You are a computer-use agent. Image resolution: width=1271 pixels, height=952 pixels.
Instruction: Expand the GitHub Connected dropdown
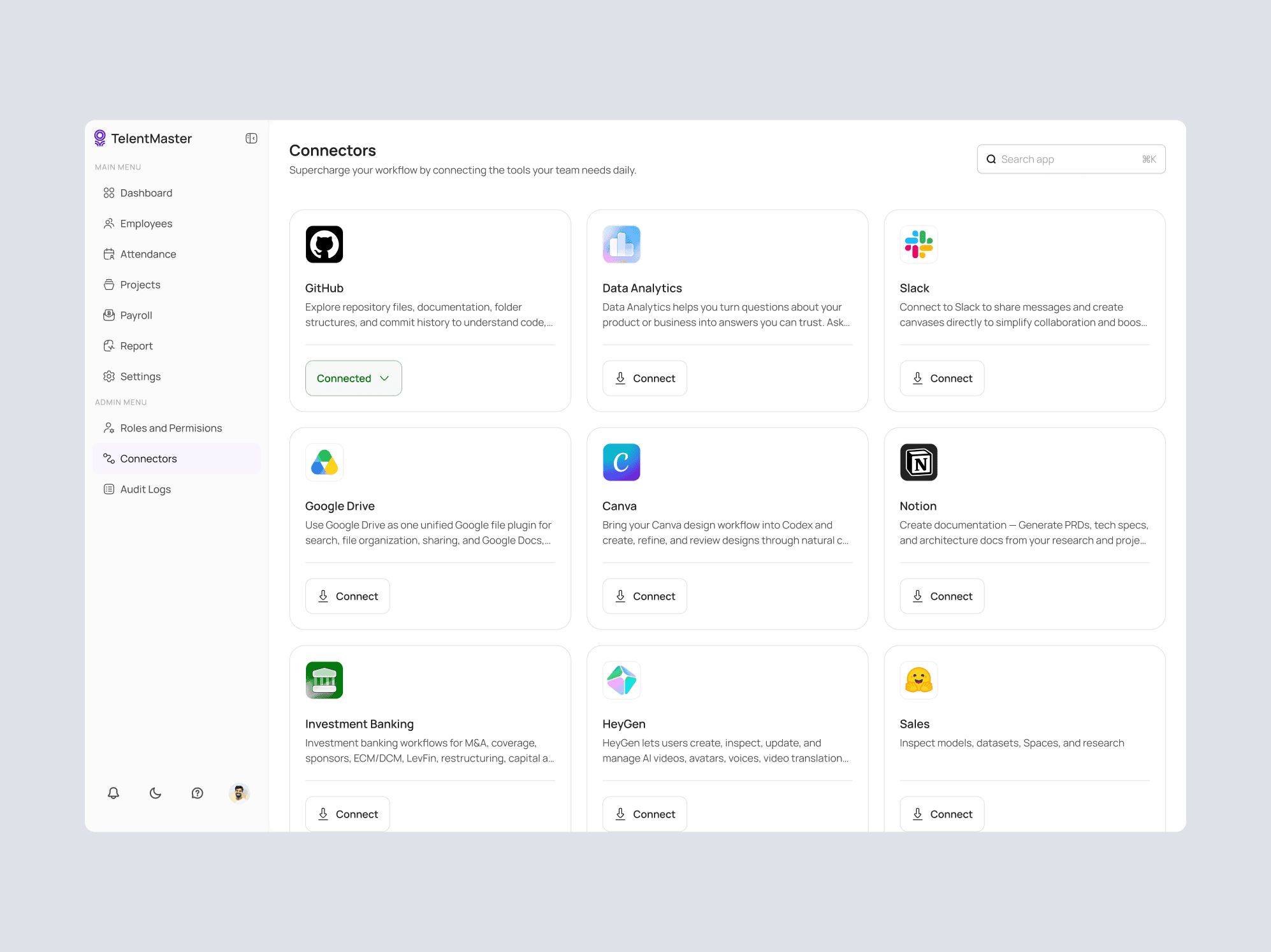pos(354,378)
